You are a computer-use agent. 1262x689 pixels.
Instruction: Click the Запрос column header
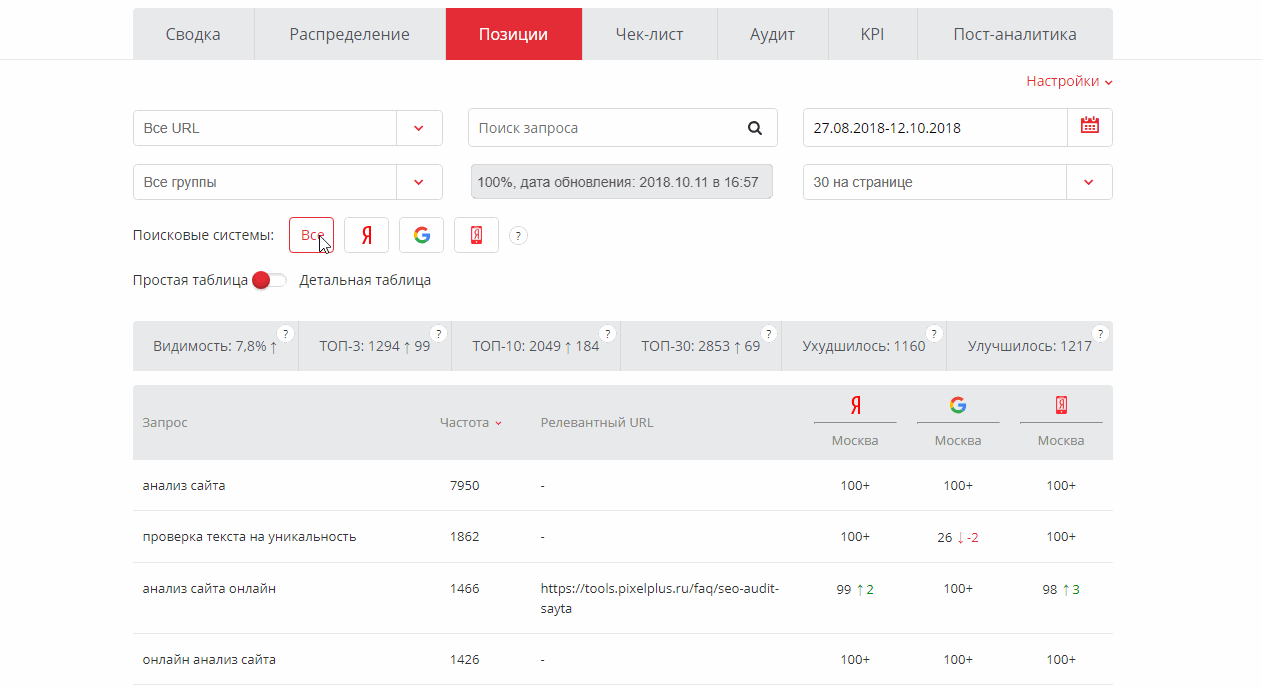[165, 422]
